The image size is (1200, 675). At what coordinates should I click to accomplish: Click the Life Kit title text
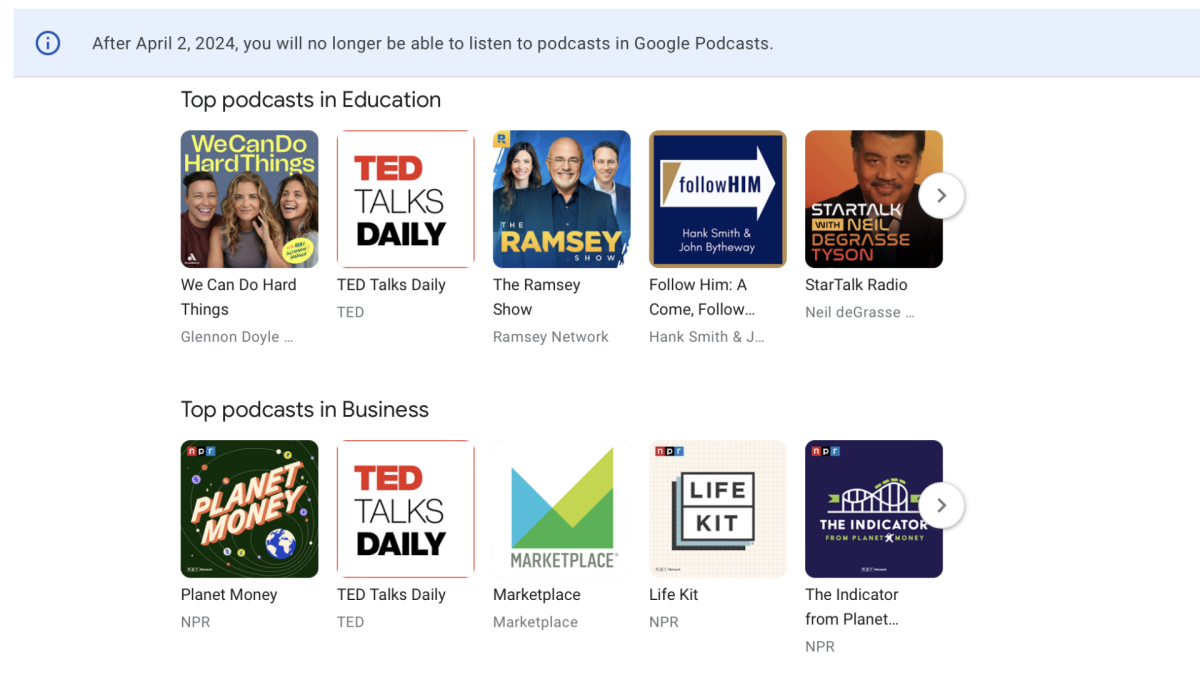click(x=674, y=595)
